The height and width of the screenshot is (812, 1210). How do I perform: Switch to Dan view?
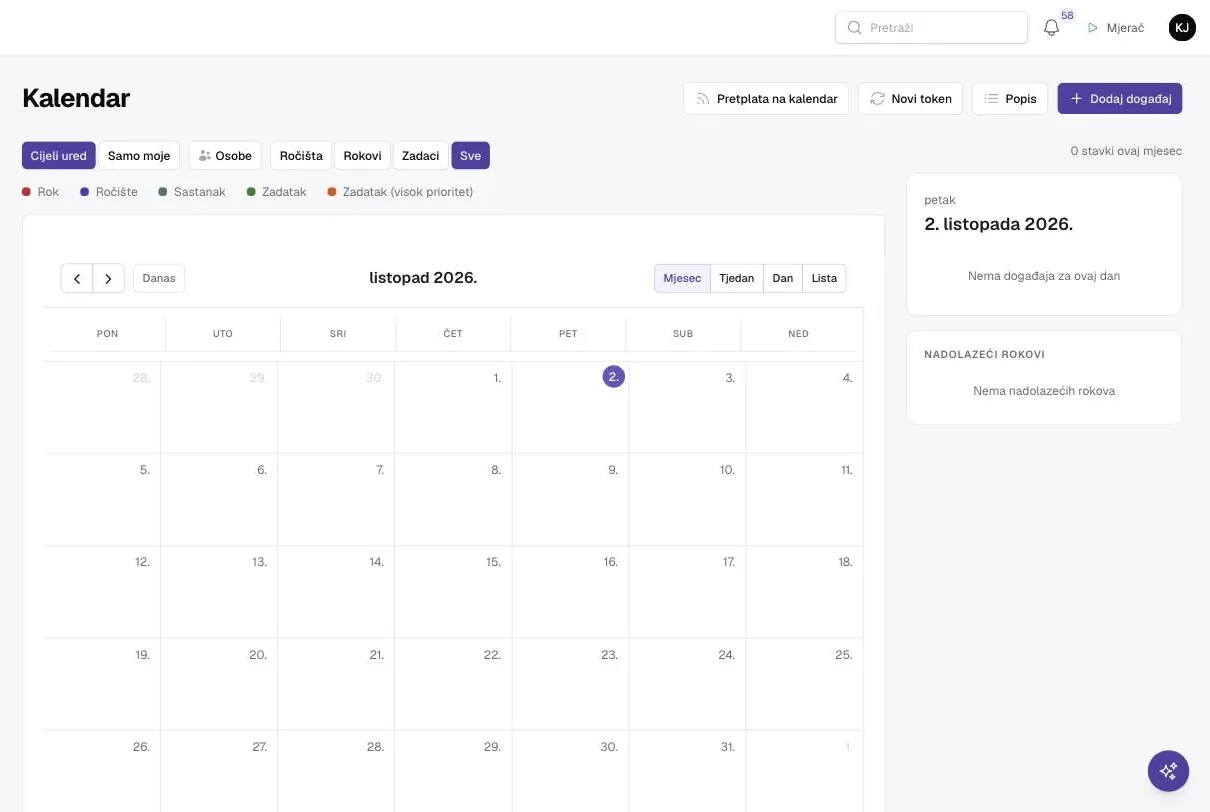tap(783, 278)
